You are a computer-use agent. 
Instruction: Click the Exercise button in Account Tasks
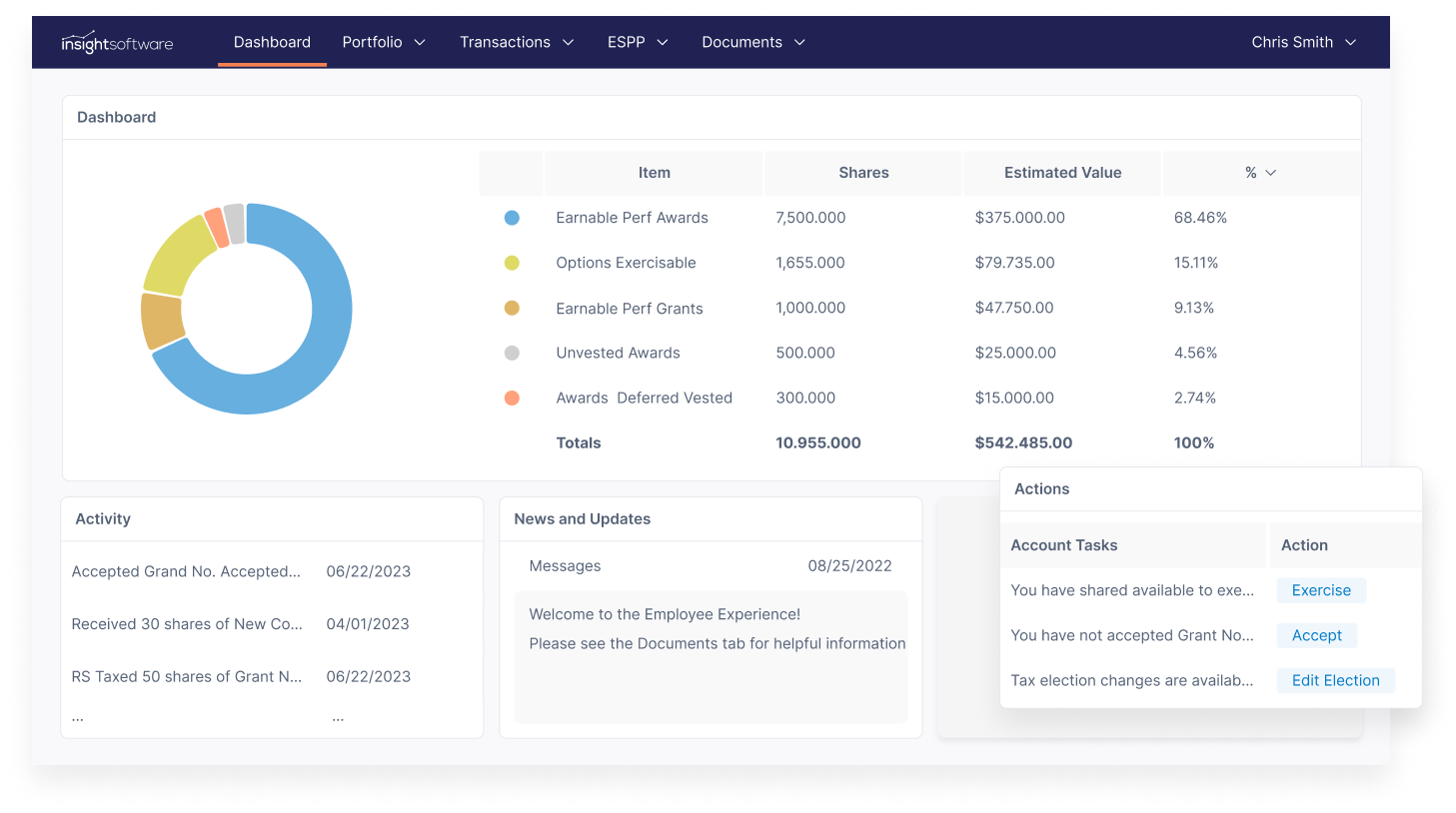coord(1321,590)
